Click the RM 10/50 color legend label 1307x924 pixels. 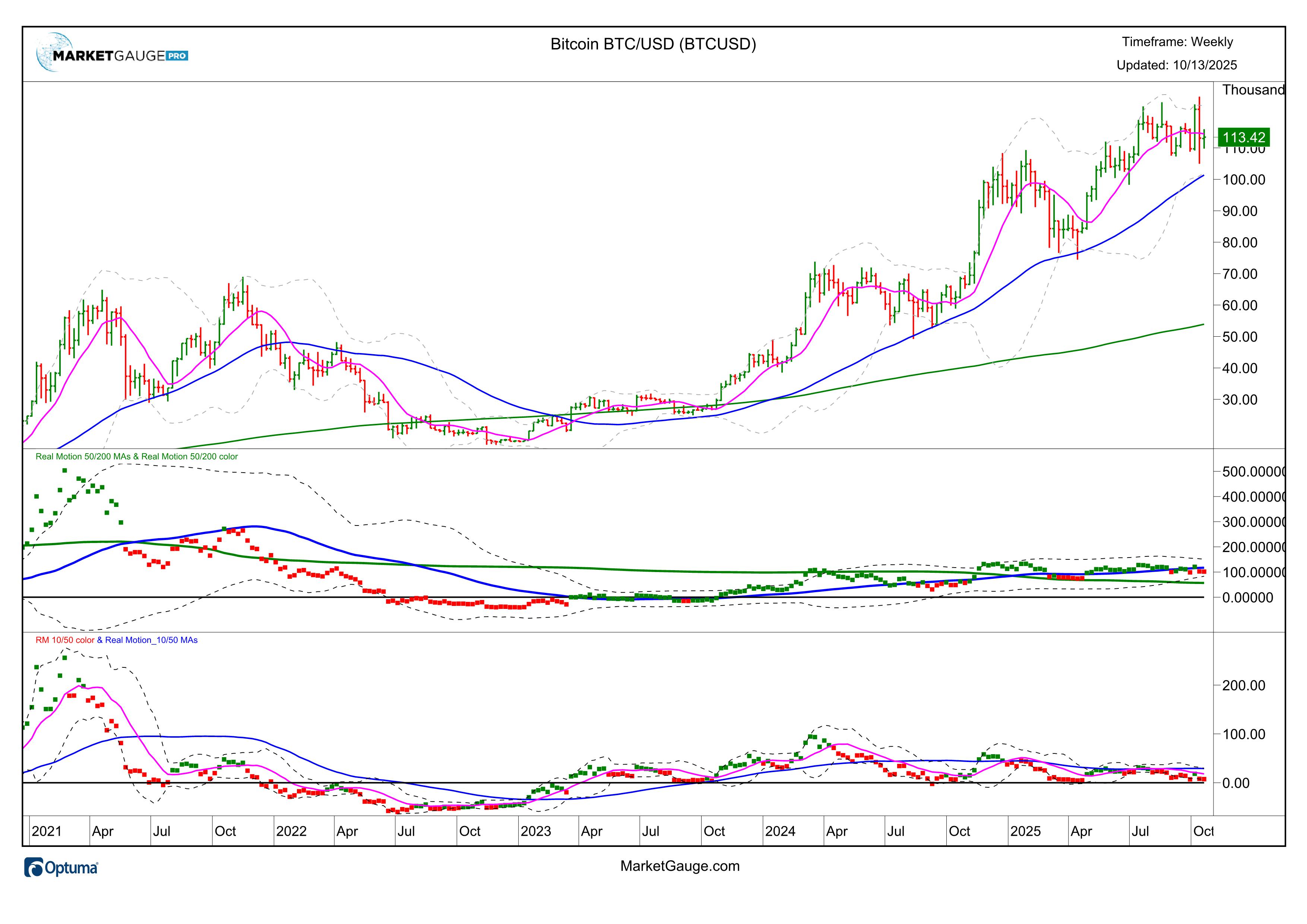point(65,640)
